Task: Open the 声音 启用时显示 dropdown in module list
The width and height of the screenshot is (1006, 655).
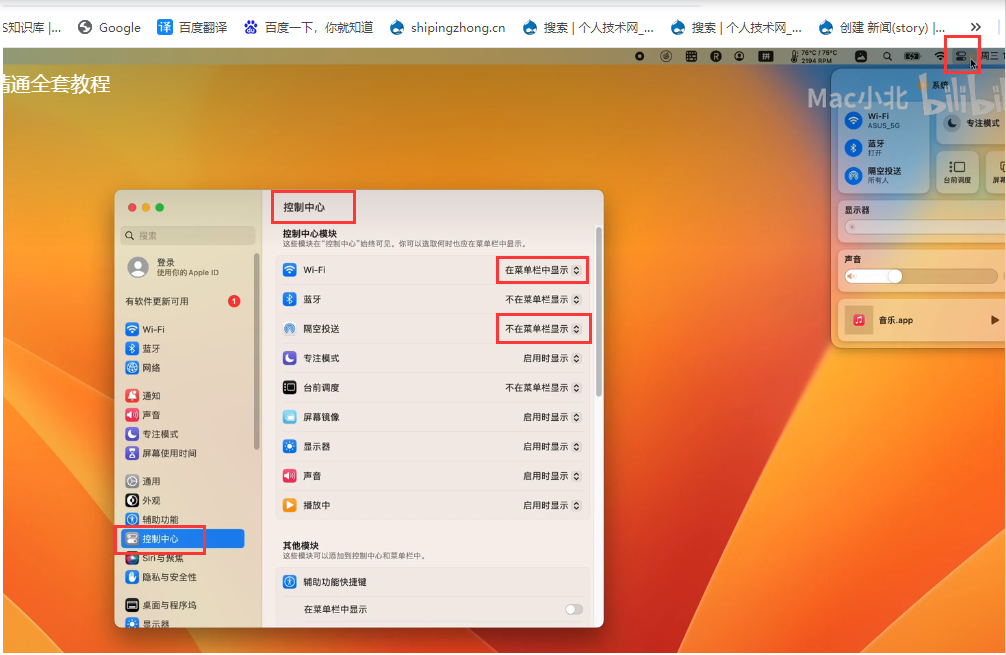Action: pyautogui.click(x=551, y=476)
